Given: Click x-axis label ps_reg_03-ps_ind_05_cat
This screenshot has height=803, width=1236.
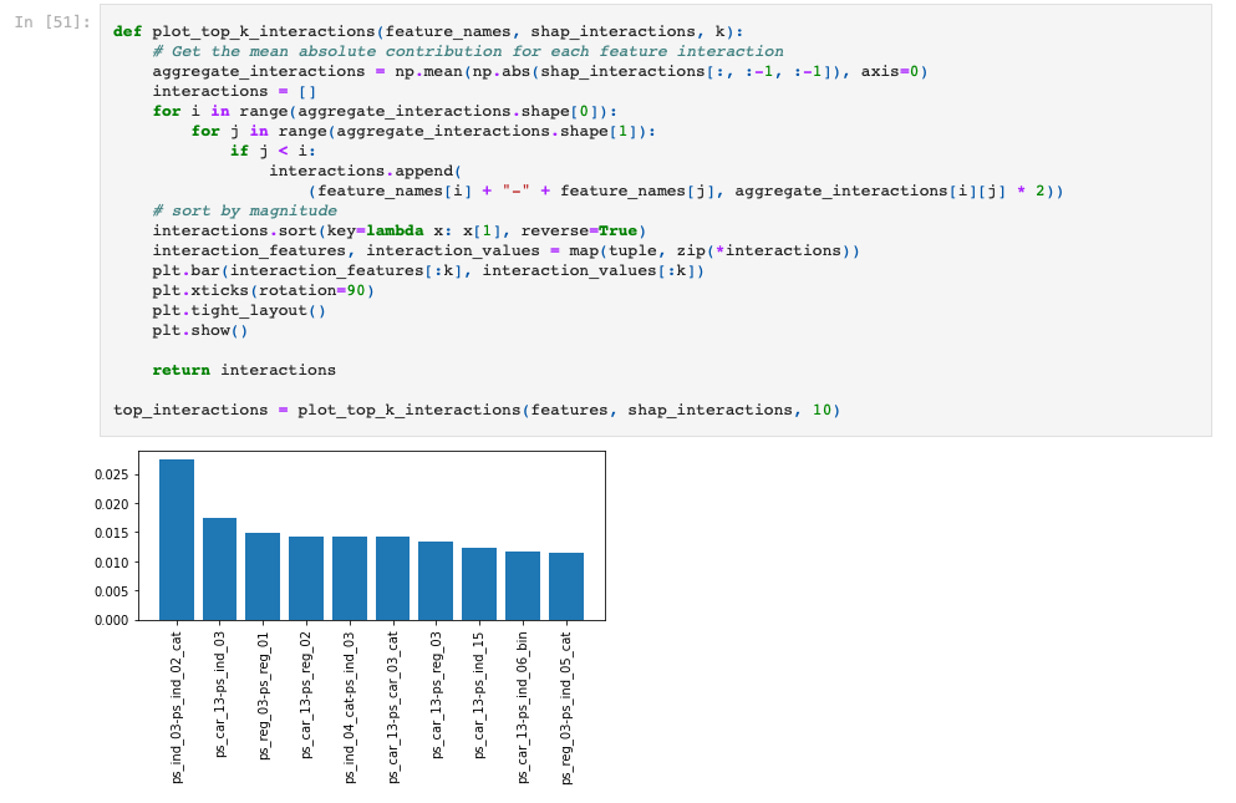Looking at the screenshot, I should (566, 707).
